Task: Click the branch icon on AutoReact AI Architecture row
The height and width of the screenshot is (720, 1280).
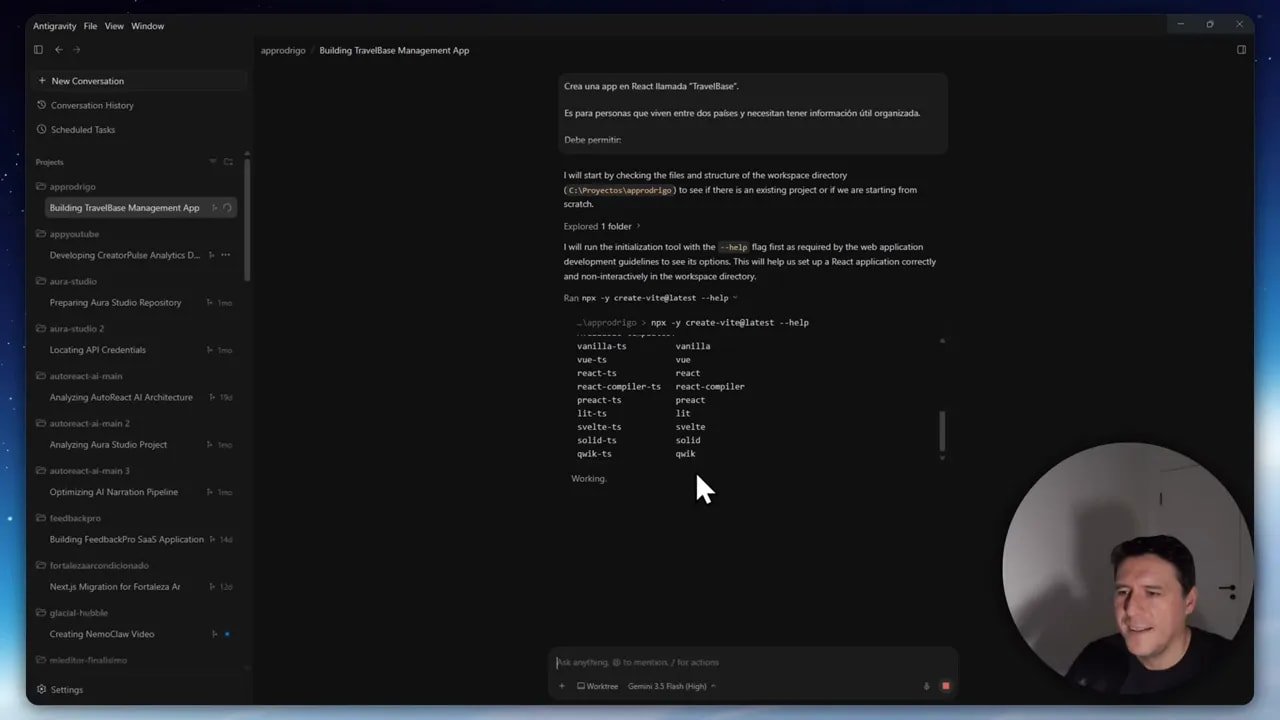Action: [212, 397]
